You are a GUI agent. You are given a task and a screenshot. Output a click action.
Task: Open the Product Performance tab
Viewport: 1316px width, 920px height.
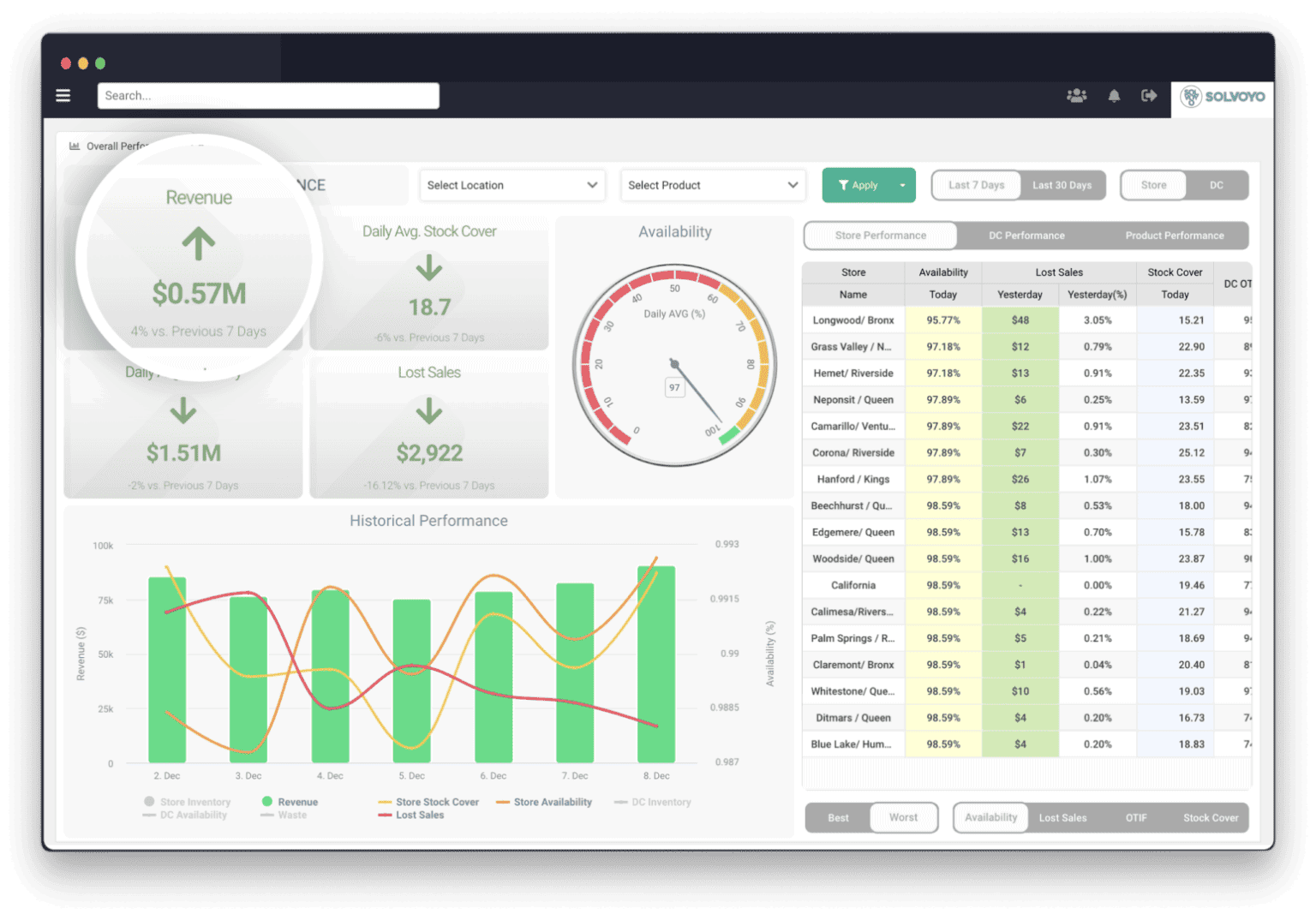[x=1175, y=236]
